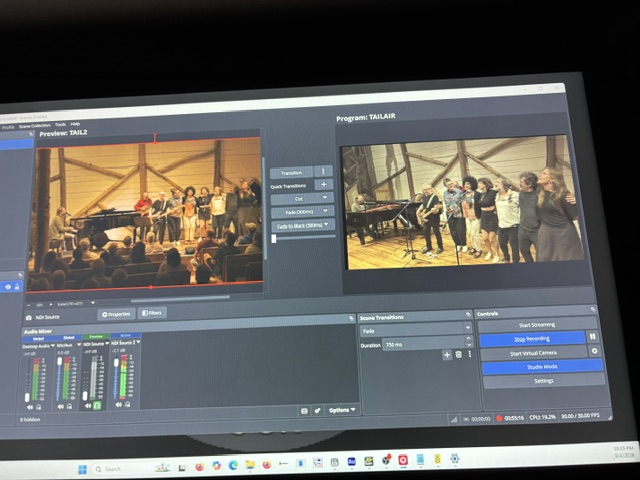Mute the Desktop Audio channel speaker icon
Image resolution: width=640 pixels, height=480 pixels.
[30, 407]
